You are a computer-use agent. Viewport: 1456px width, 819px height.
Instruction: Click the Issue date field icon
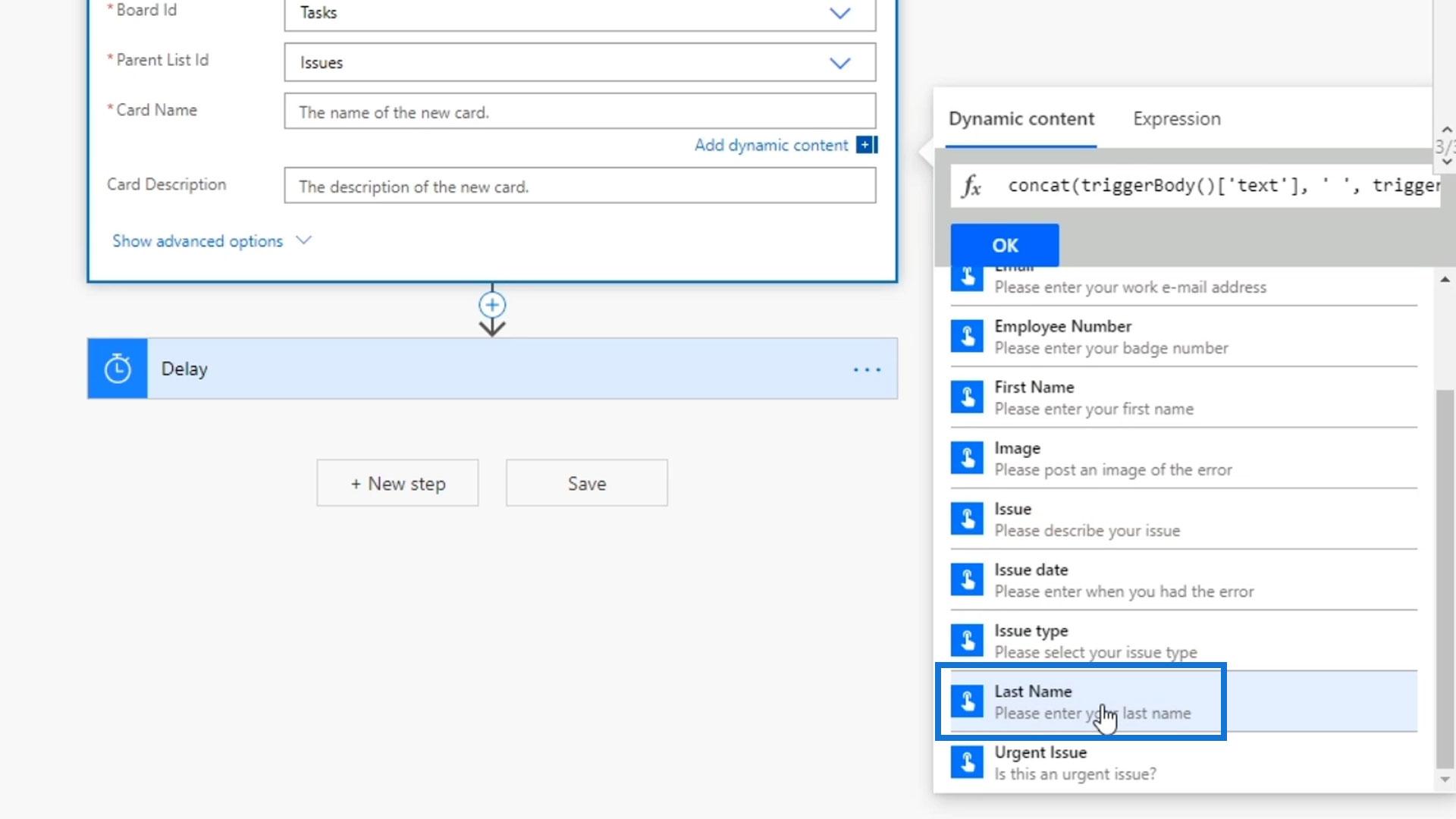(x=967, y=580)
